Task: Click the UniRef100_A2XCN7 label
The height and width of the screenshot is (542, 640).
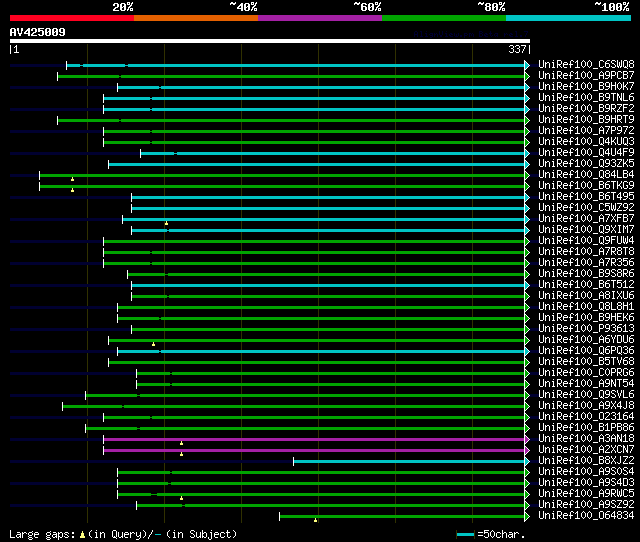Action: point(586,450)
